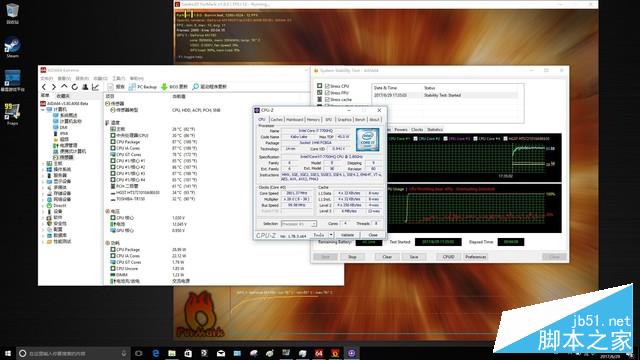This screenshot has height=360, width=640.
Task: Toggle CPU Core #3 graph checkbox
Action: click(445, 139)
